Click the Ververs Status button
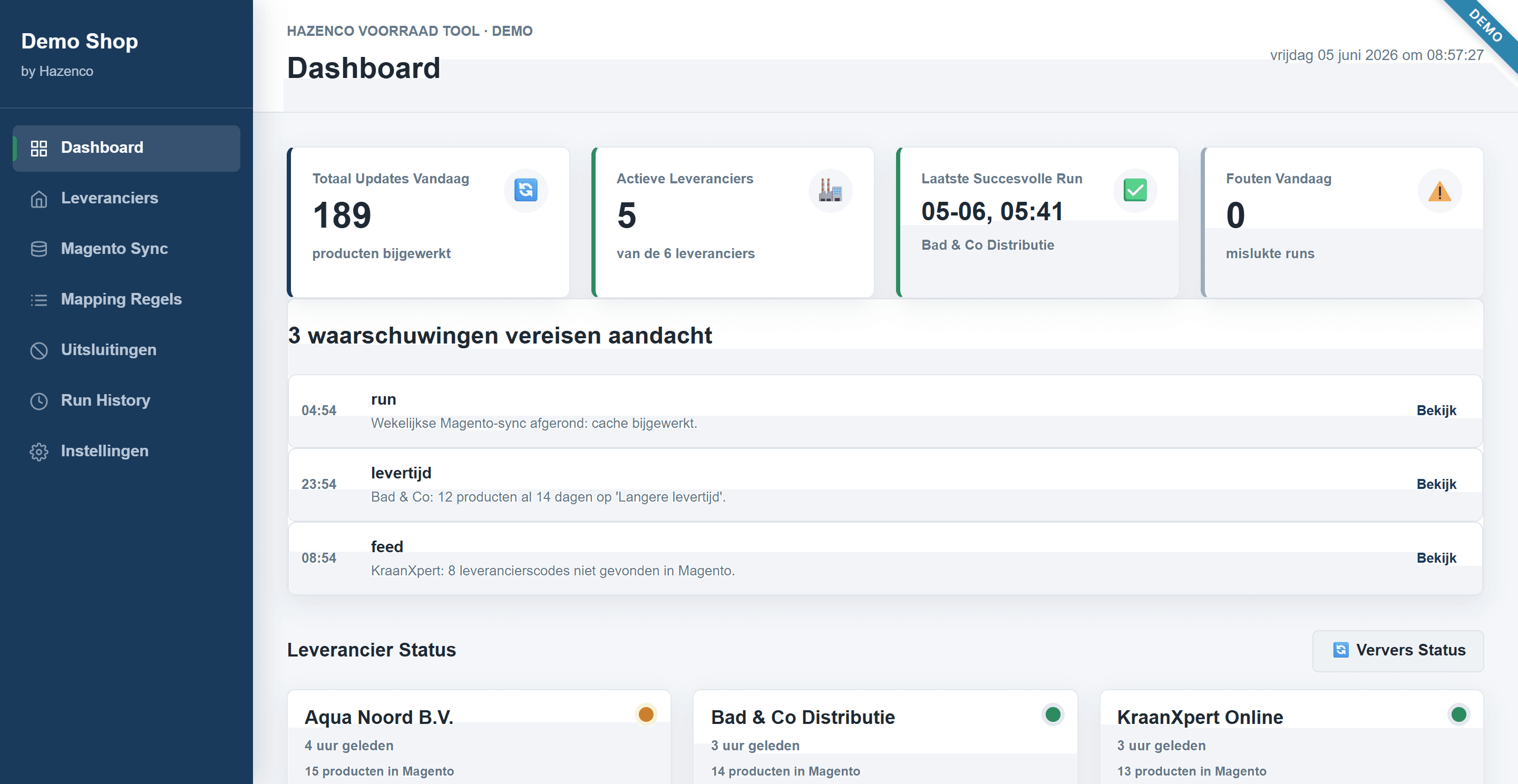The width and height of the screenshot is (1518, 784). (x=1398, y=650)
